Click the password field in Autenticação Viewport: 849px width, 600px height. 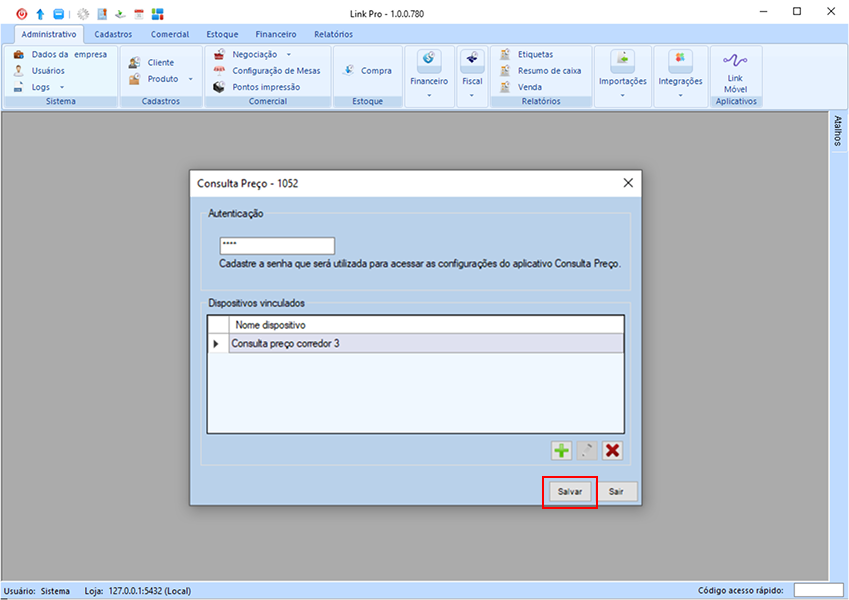click(x=277, y=246)
